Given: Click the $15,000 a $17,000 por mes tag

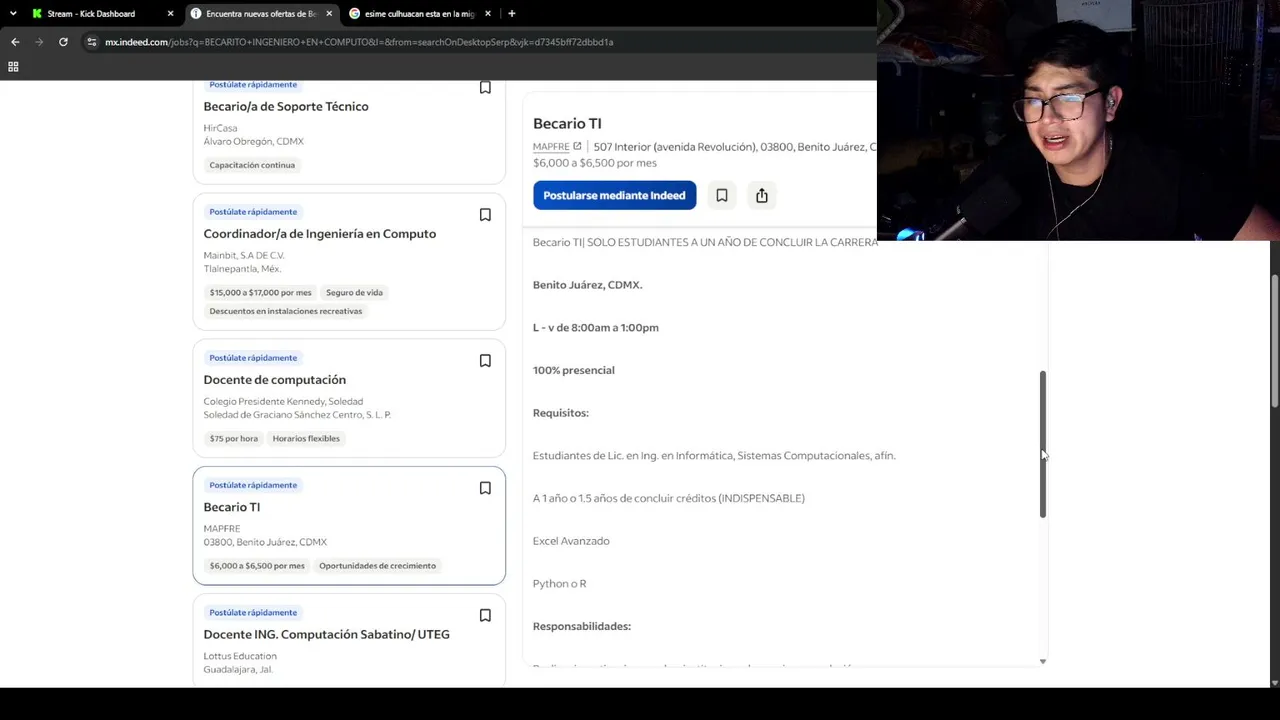Looking at the screenshot, I should click(x=260, y=293).
